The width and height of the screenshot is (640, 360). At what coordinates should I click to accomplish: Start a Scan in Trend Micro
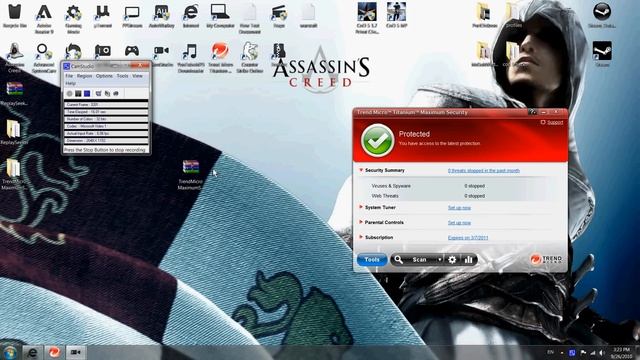tap(419, 260)
